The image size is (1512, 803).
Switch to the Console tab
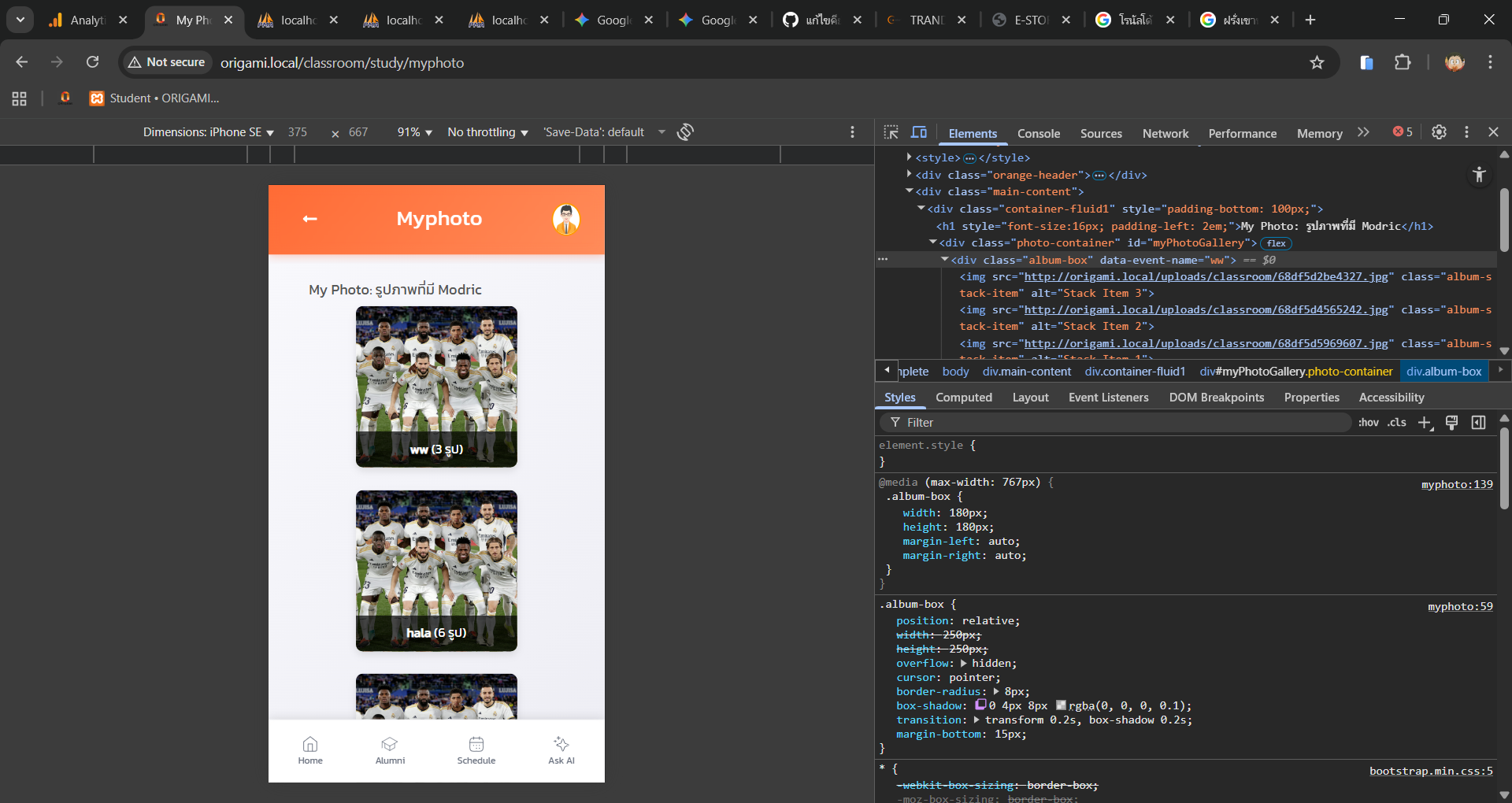pyautogui.click(x=1038, y=133)
